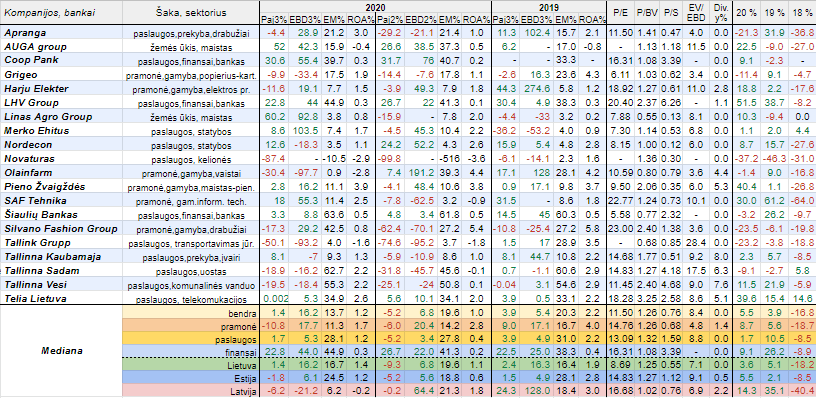Click the Mediana label cell
The image size is (816, 398).
tap(61, 351)
